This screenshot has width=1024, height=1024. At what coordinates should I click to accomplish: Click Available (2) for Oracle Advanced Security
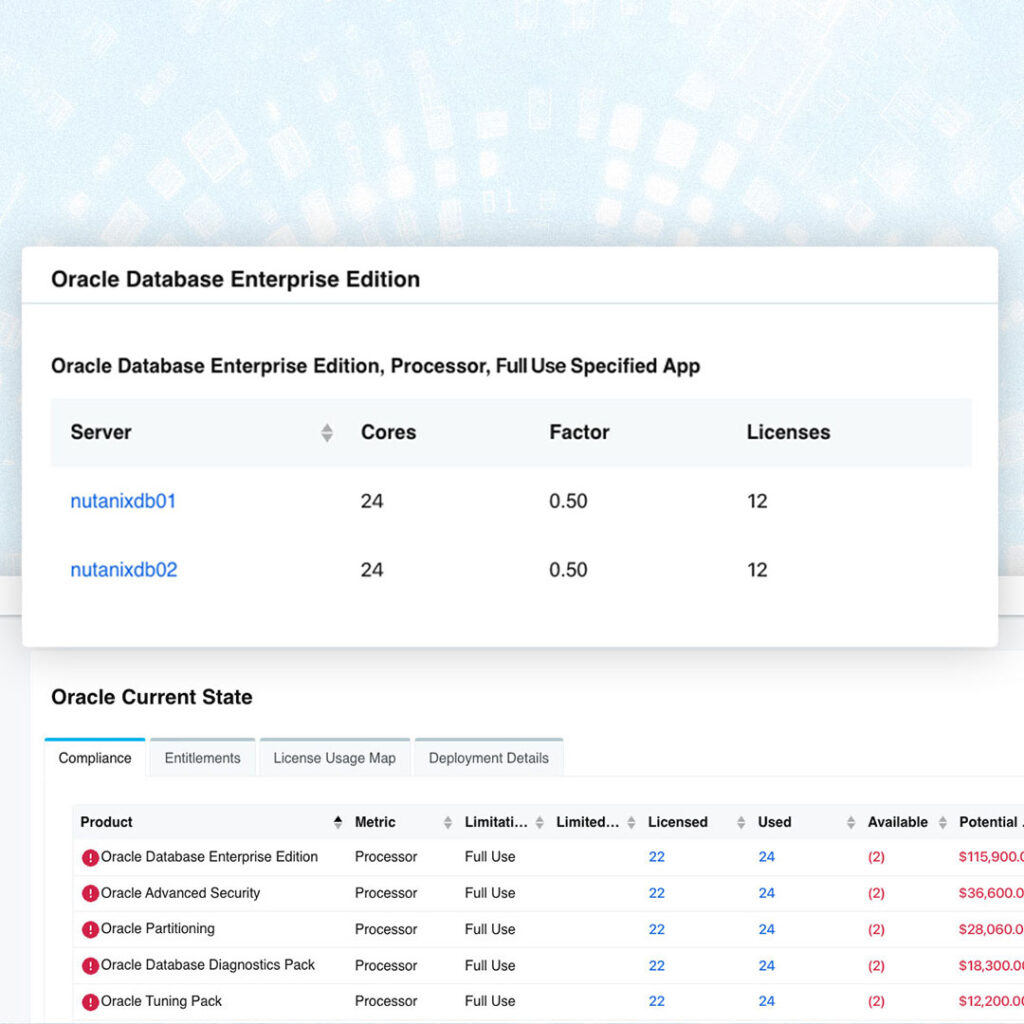tap(876, 893)
